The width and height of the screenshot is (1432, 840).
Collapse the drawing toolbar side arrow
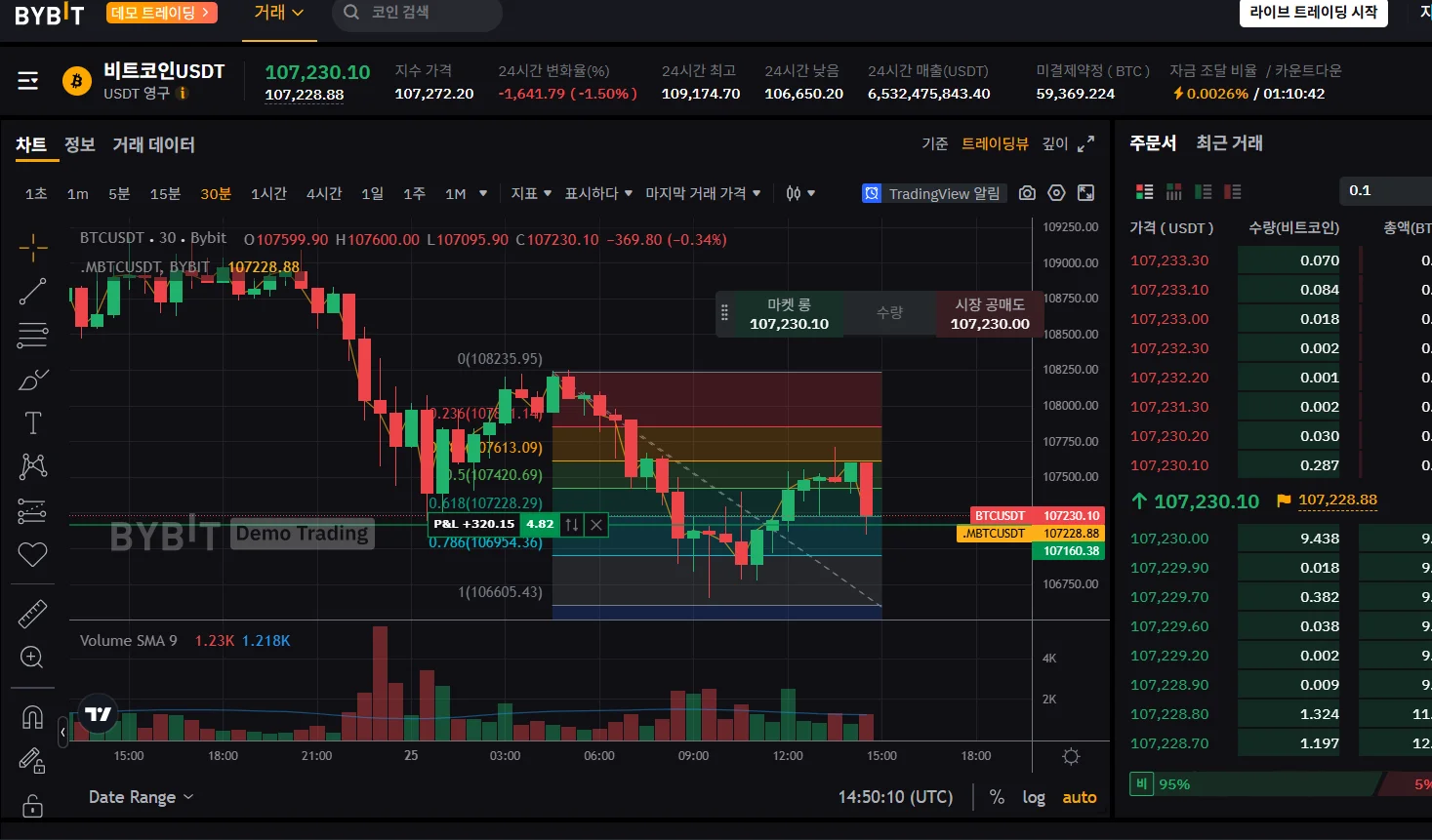point(62,731)
